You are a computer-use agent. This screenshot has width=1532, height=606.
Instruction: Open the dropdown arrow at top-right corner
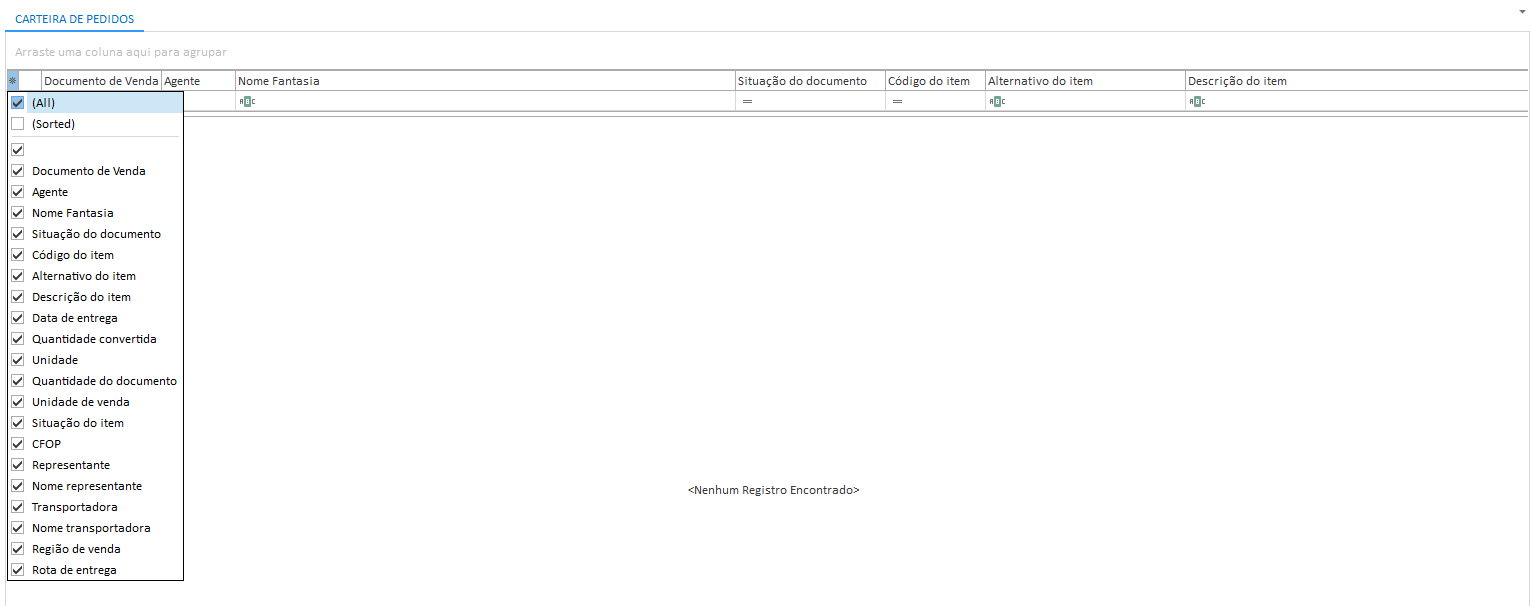click(1521, 14)
